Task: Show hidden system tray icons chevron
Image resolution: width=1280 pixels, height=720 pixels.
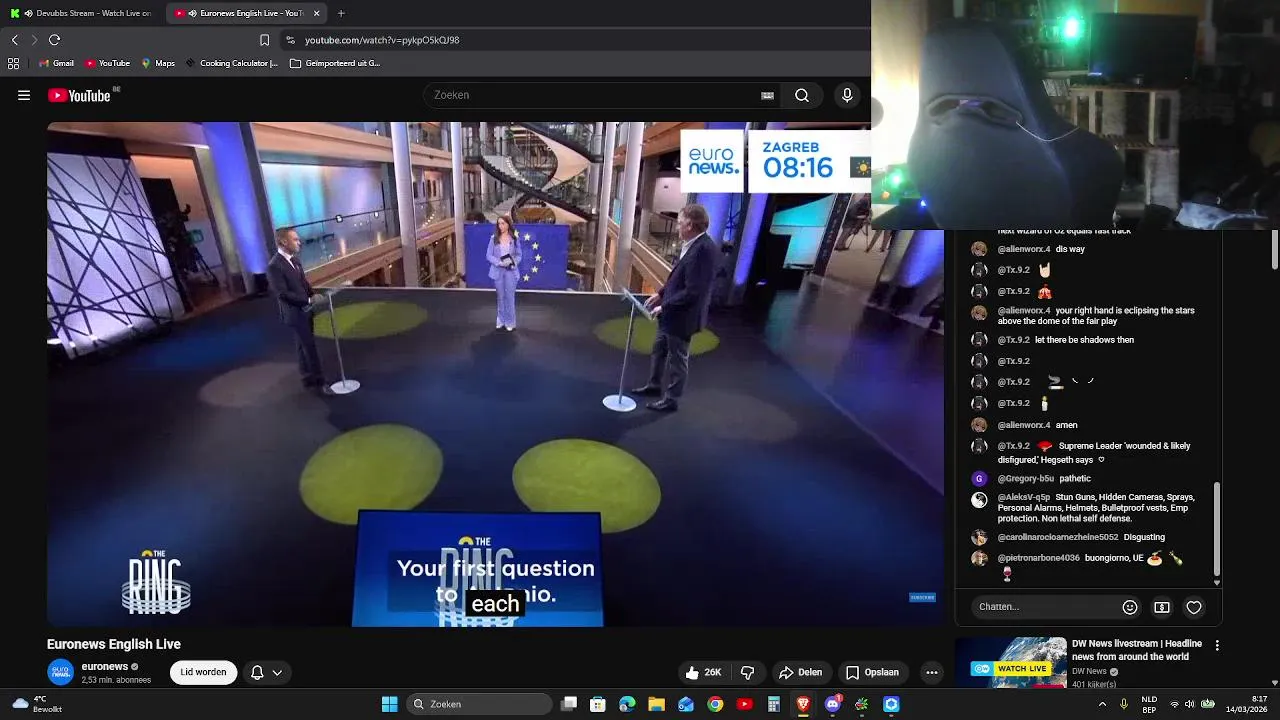Action: (1103, 704)
